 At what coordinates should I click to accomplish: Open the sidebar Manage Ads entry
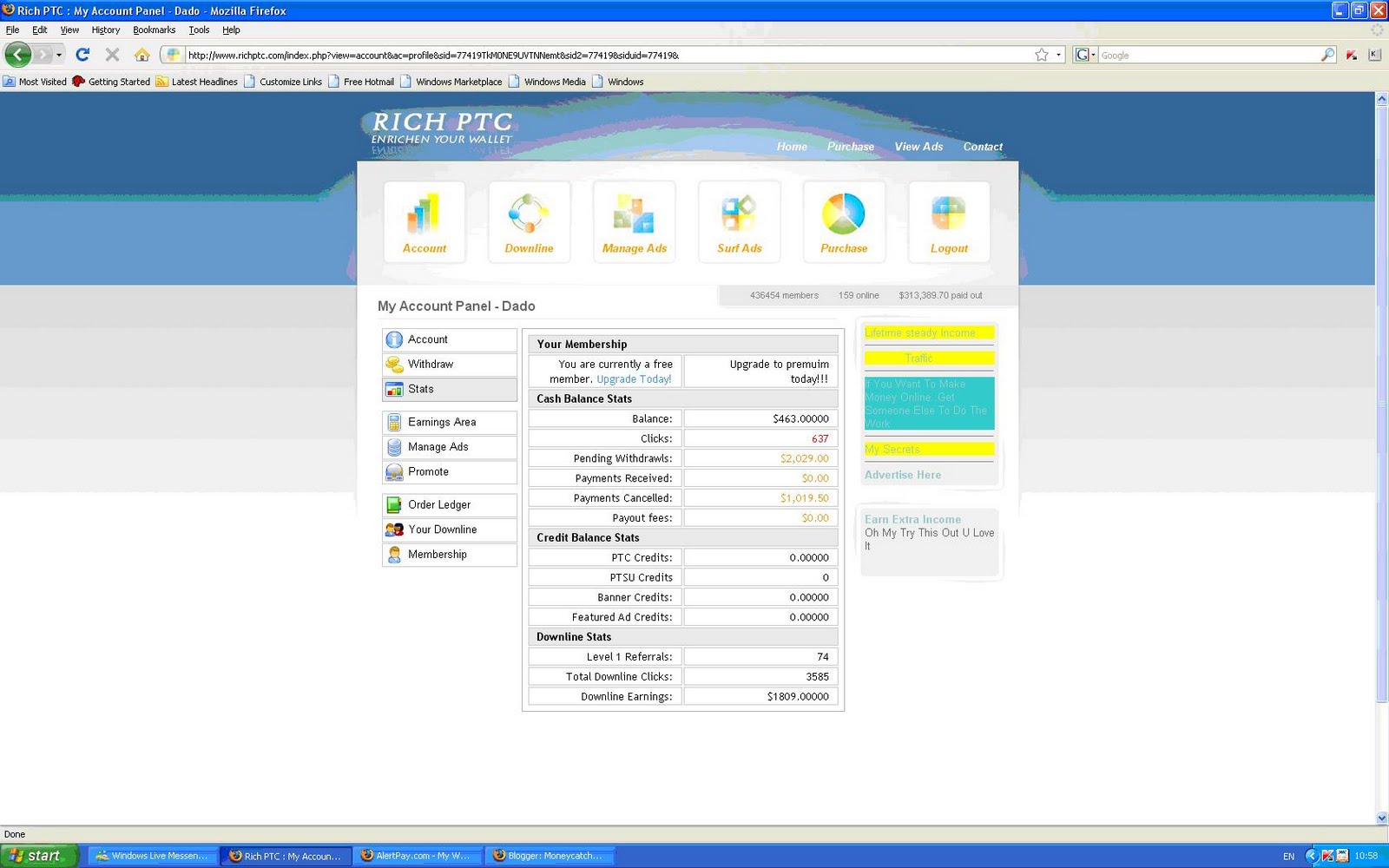450,447
